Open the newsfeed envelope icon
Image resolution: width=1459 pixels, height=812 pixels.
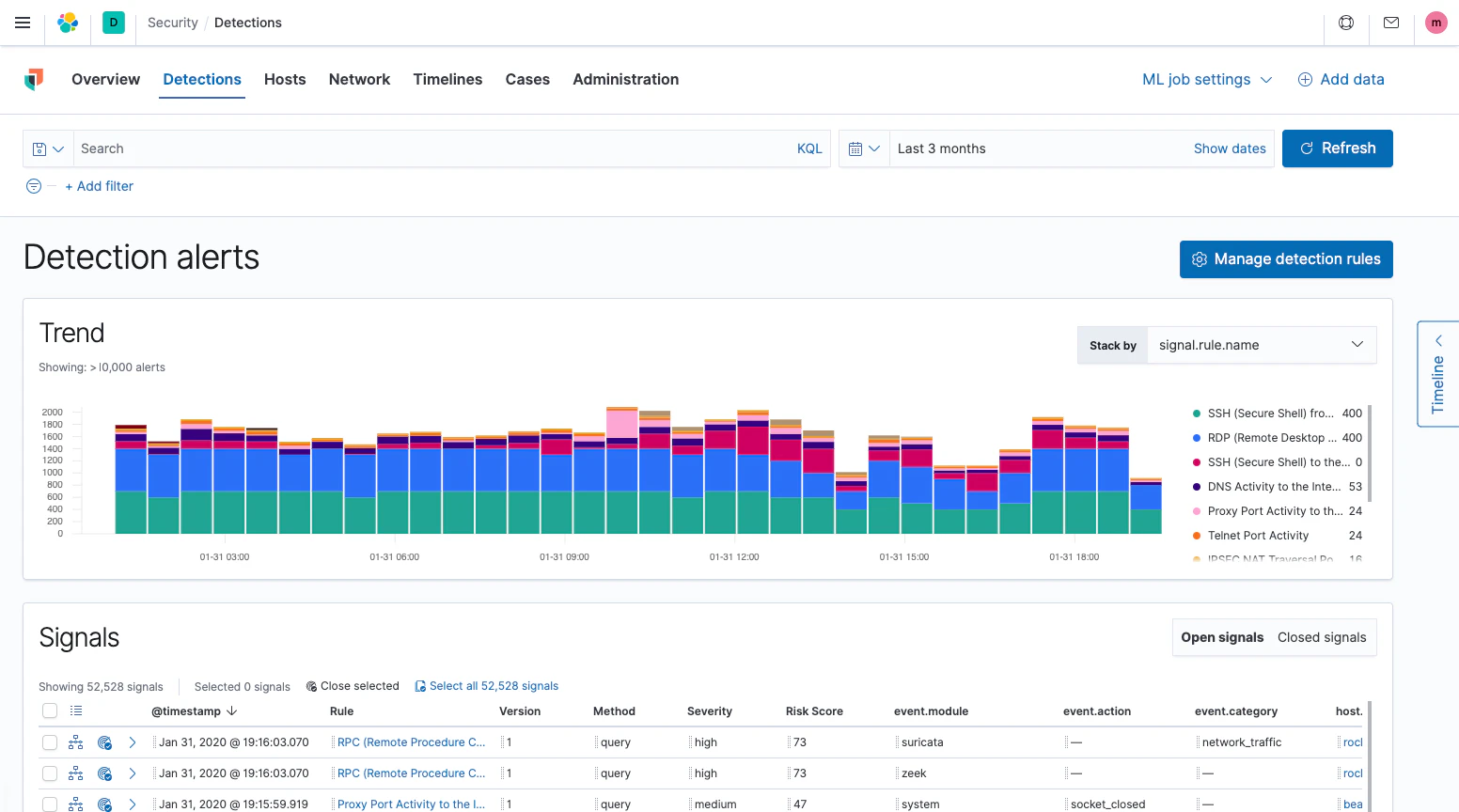click(1391, 22)
